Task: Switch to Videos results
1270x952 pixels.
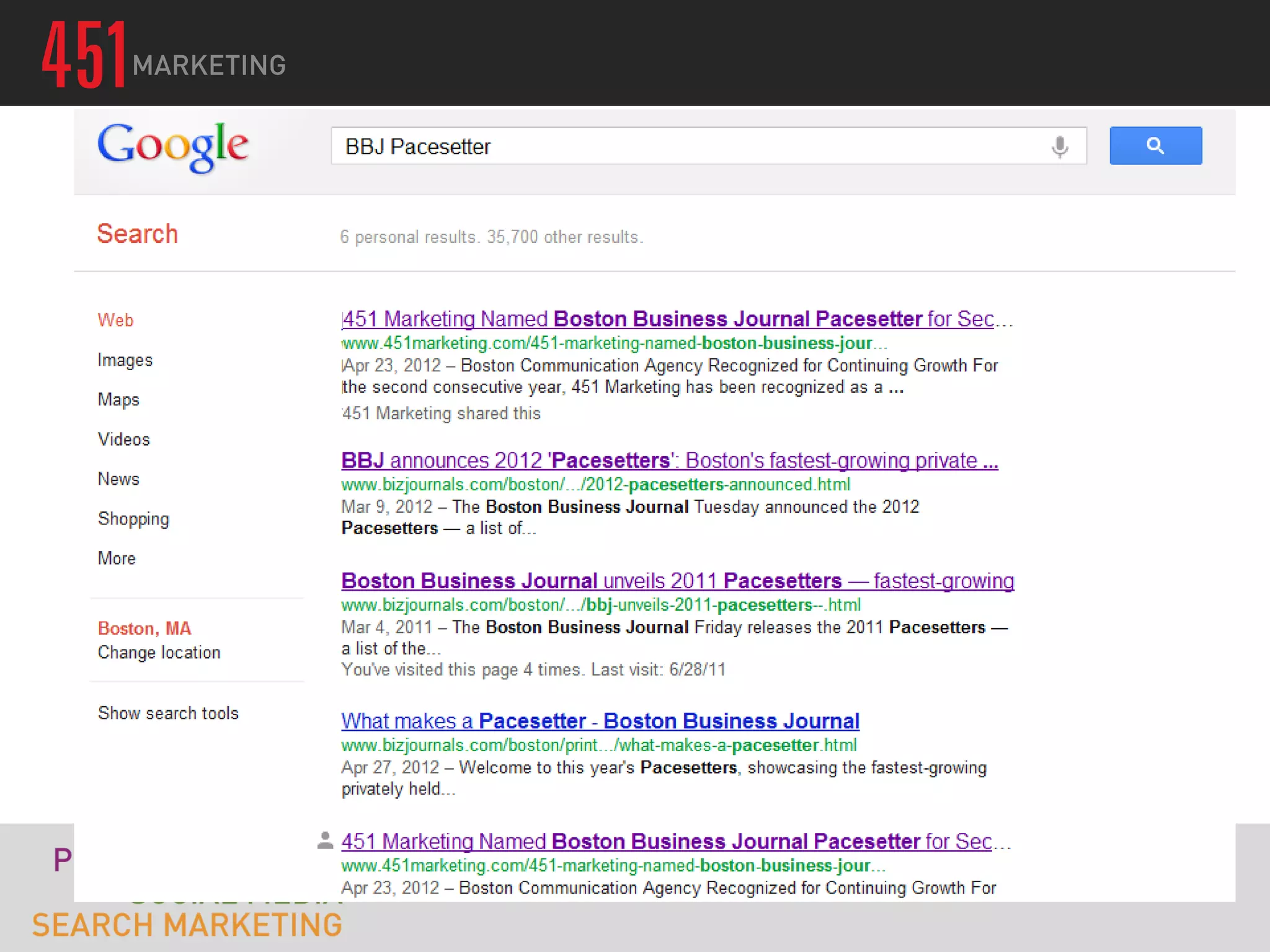Action: tap(123, 439)
